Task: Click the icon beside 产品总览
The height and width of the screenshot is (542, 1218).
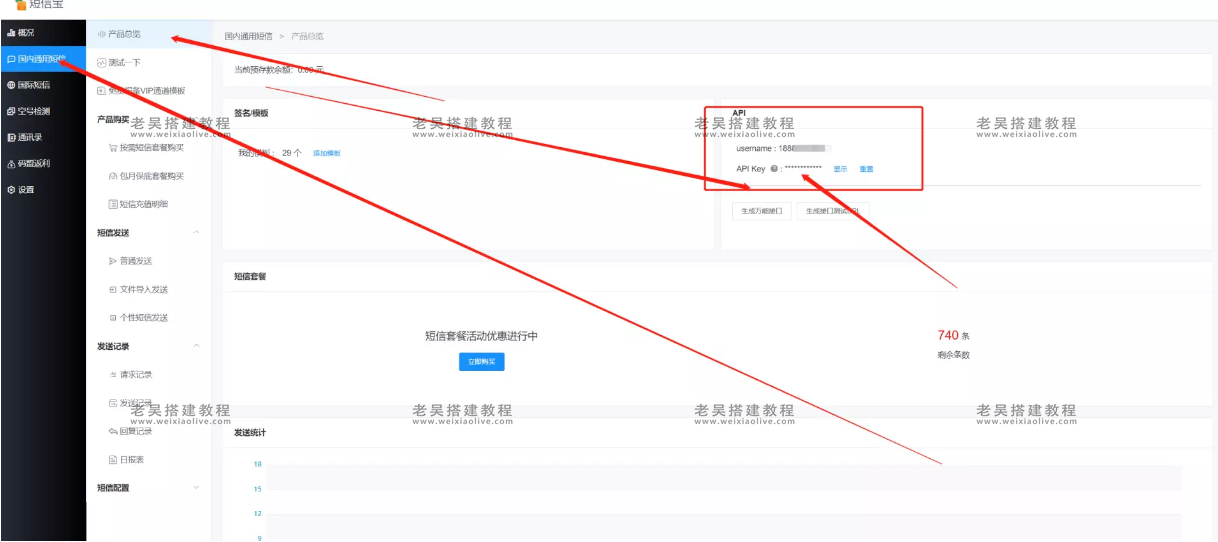Action: [x=101, y=34]
